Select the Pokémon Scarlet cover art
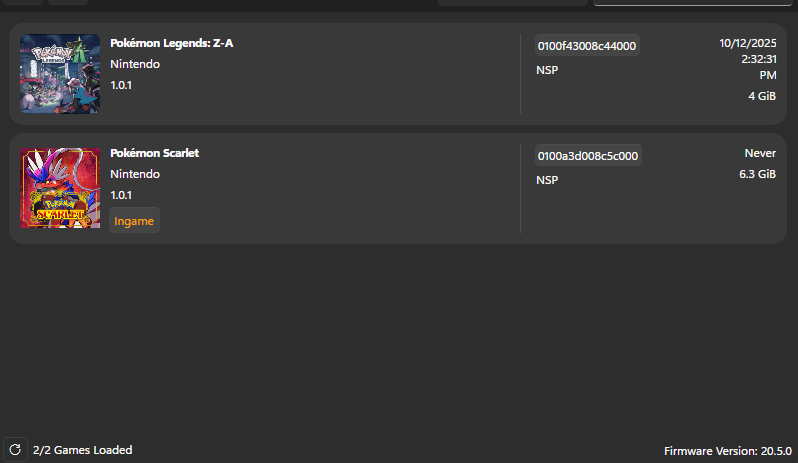This screenshot has width=798, height=463. coord(60,188)
